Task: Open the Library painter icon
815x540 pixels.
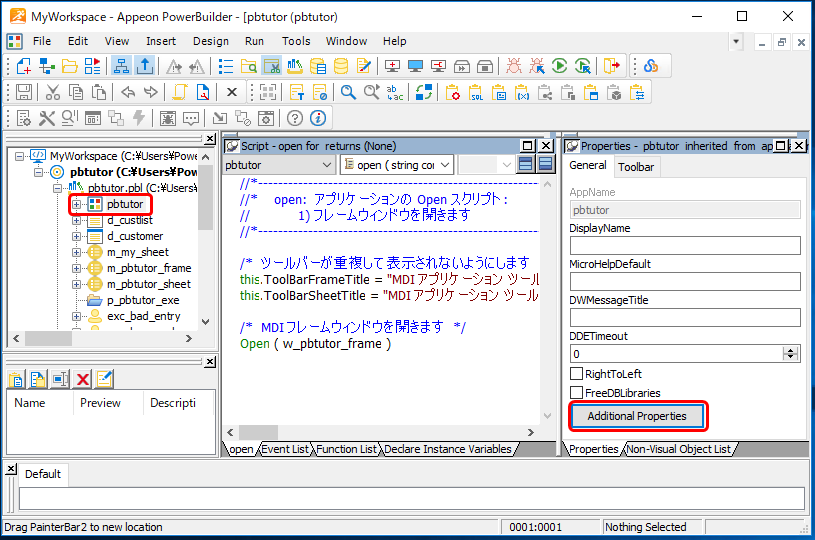Action: point(295,66)
